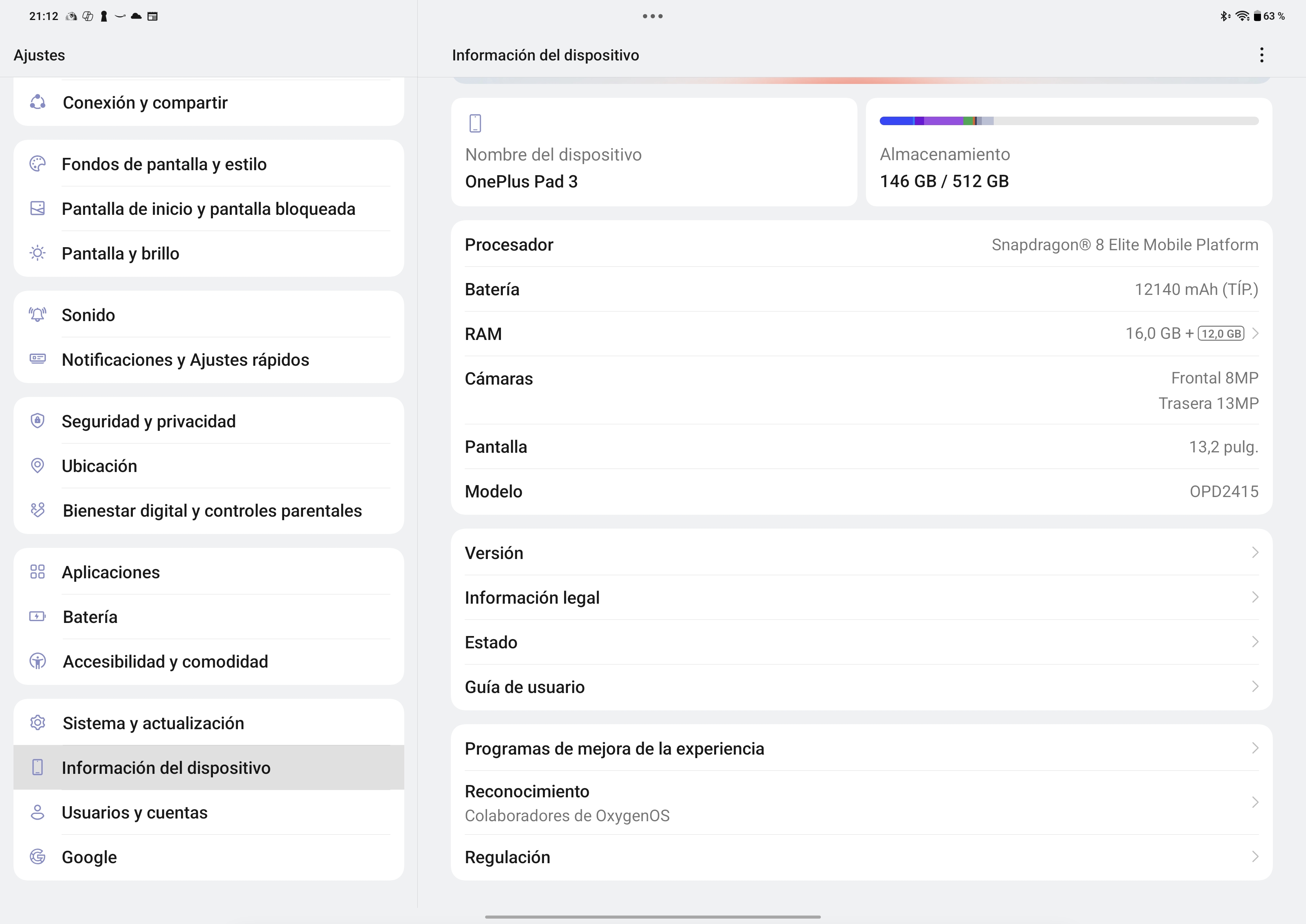Tap the Usuarios y cuentas person icon

click(x=38, y=812)
